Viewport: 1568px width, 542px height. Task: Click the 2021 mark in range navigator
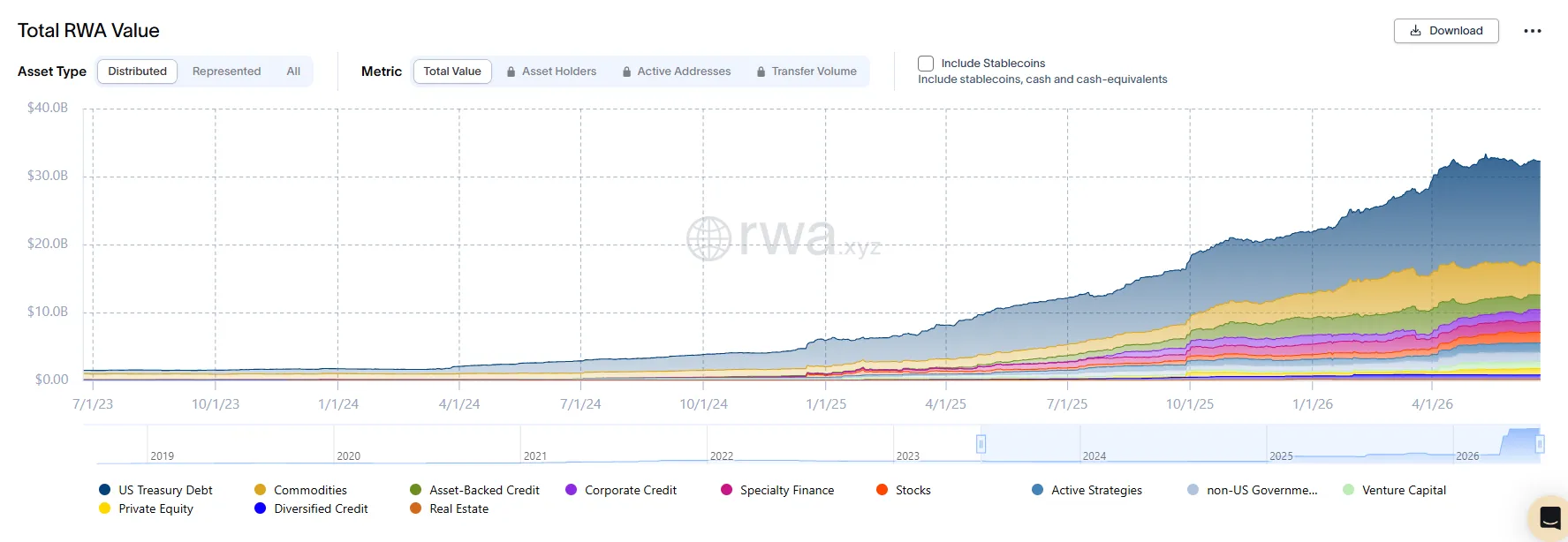coord(535,456)
